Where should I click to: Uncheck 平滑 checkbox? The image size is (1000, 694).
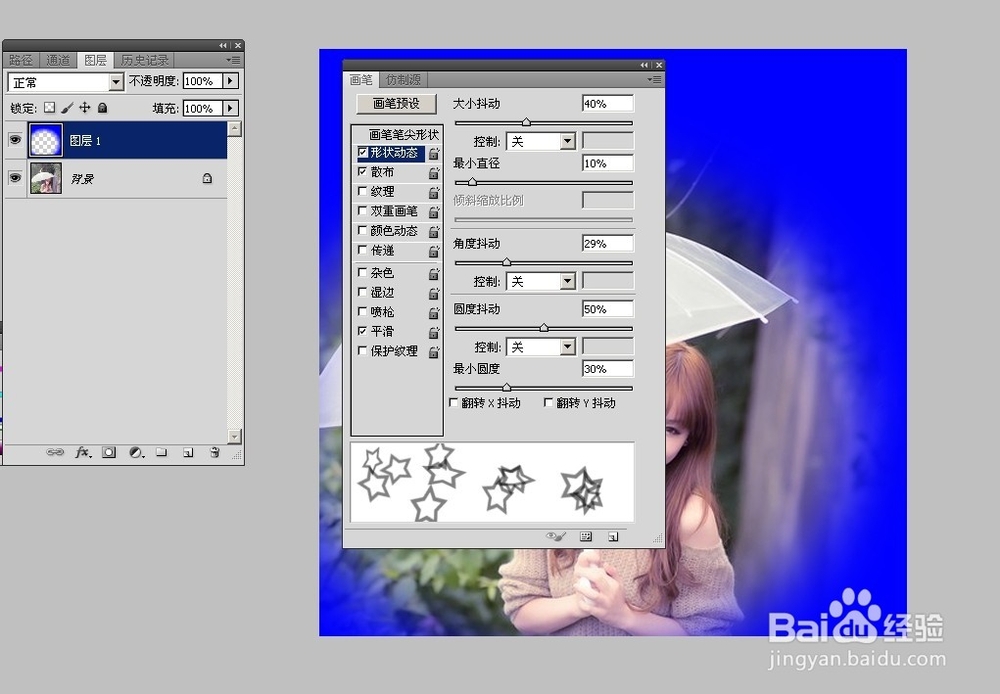[x=362, y=330]
